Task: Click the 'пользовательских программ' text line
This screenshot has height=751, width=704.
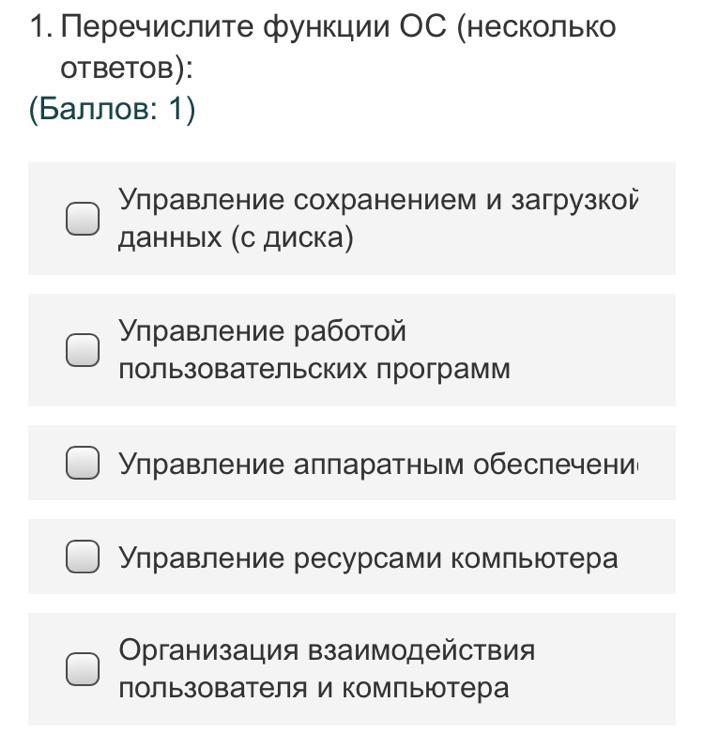Action: (313, 369)
